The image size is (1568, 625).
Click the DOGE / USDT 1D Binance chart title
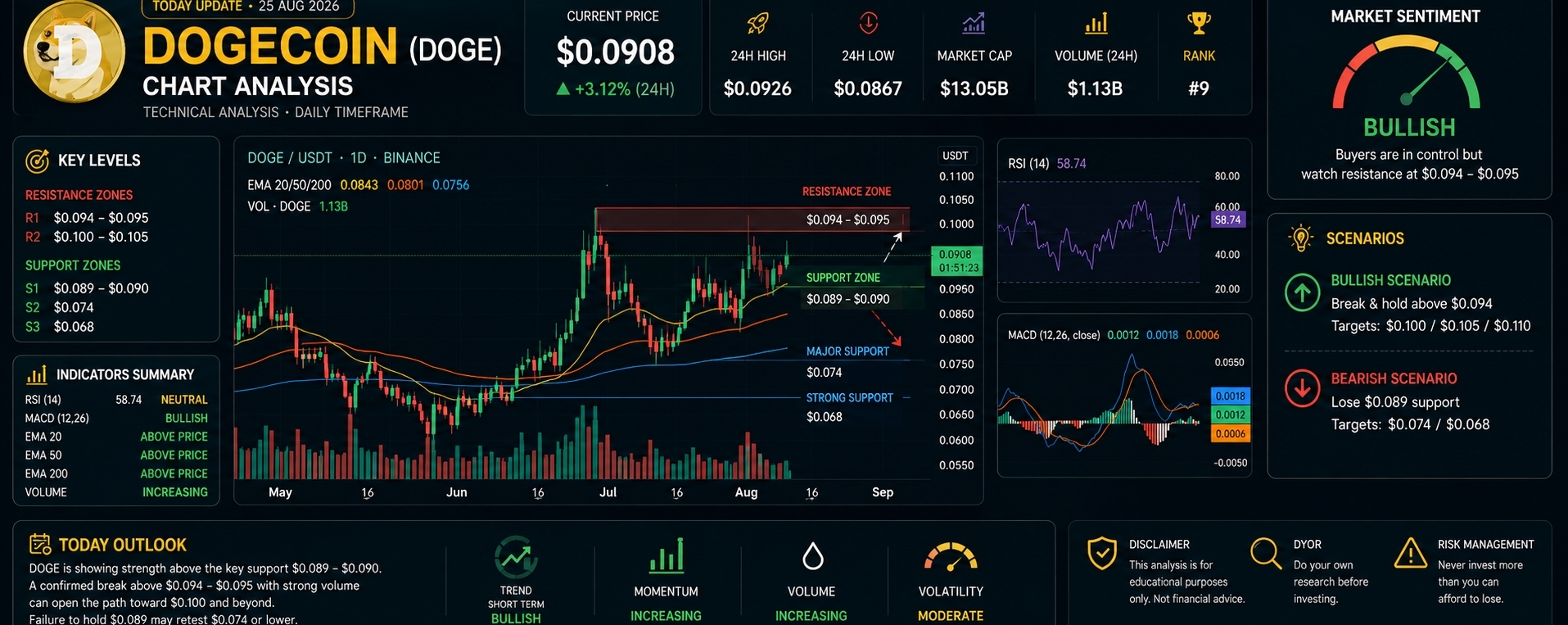(344, 158)
